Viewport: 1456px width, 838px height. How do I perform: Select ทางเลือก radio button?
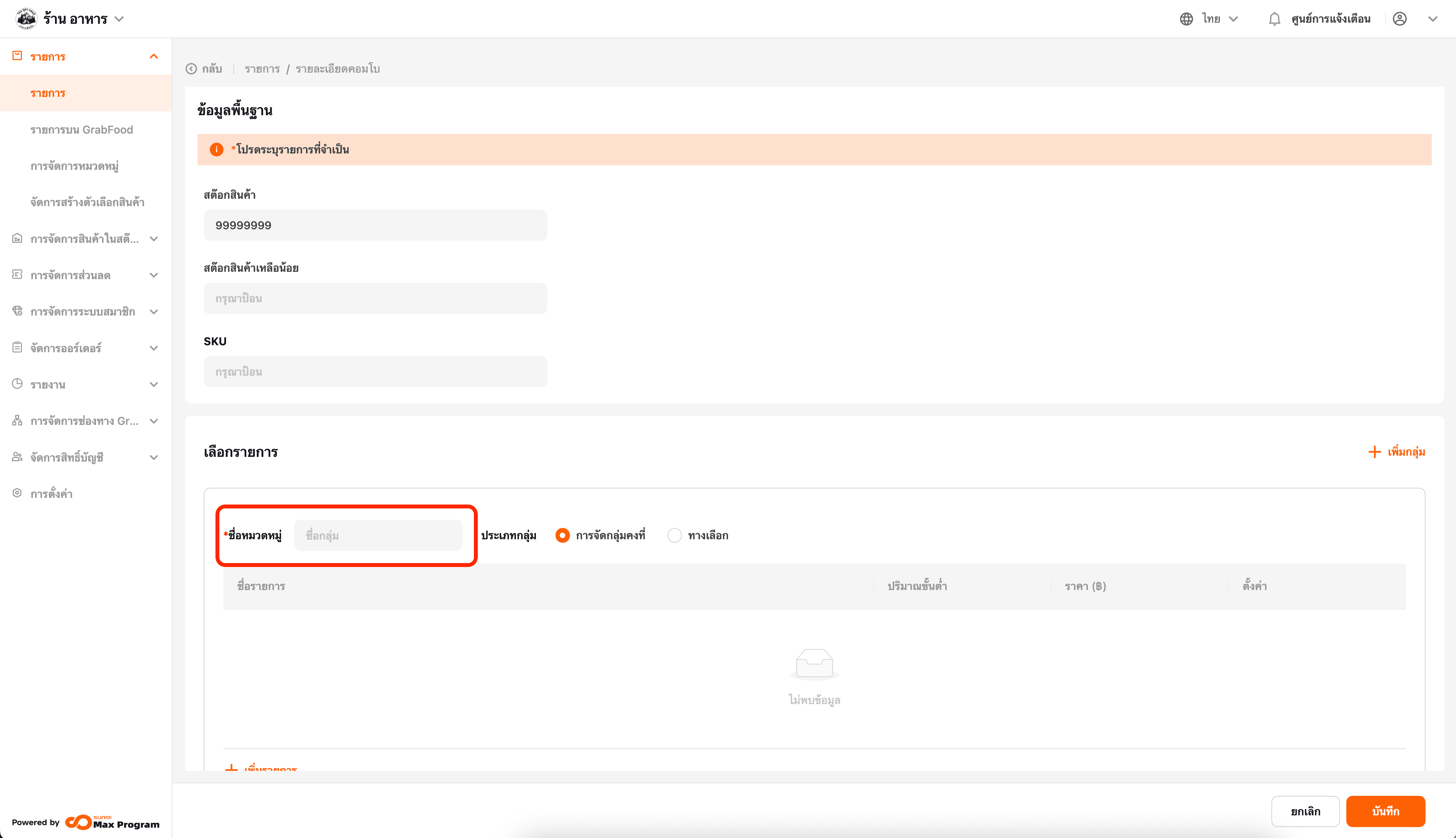coord(674,535)
